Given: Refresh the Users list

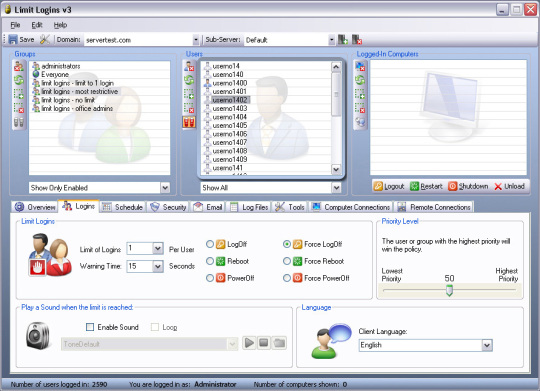Looking at the screenshot, I should 189,80.
